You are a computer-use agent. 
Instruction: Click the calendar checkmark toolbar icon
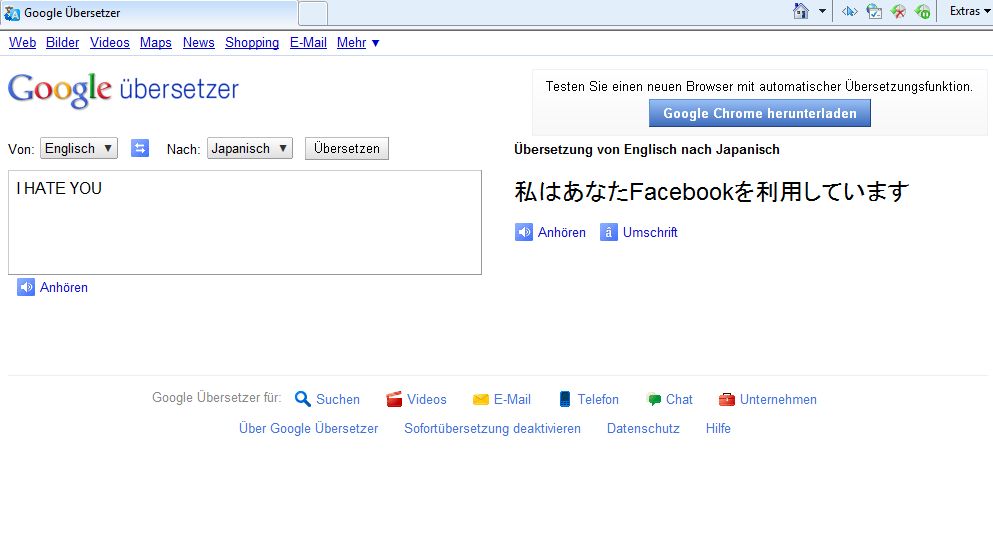point(874,11)
